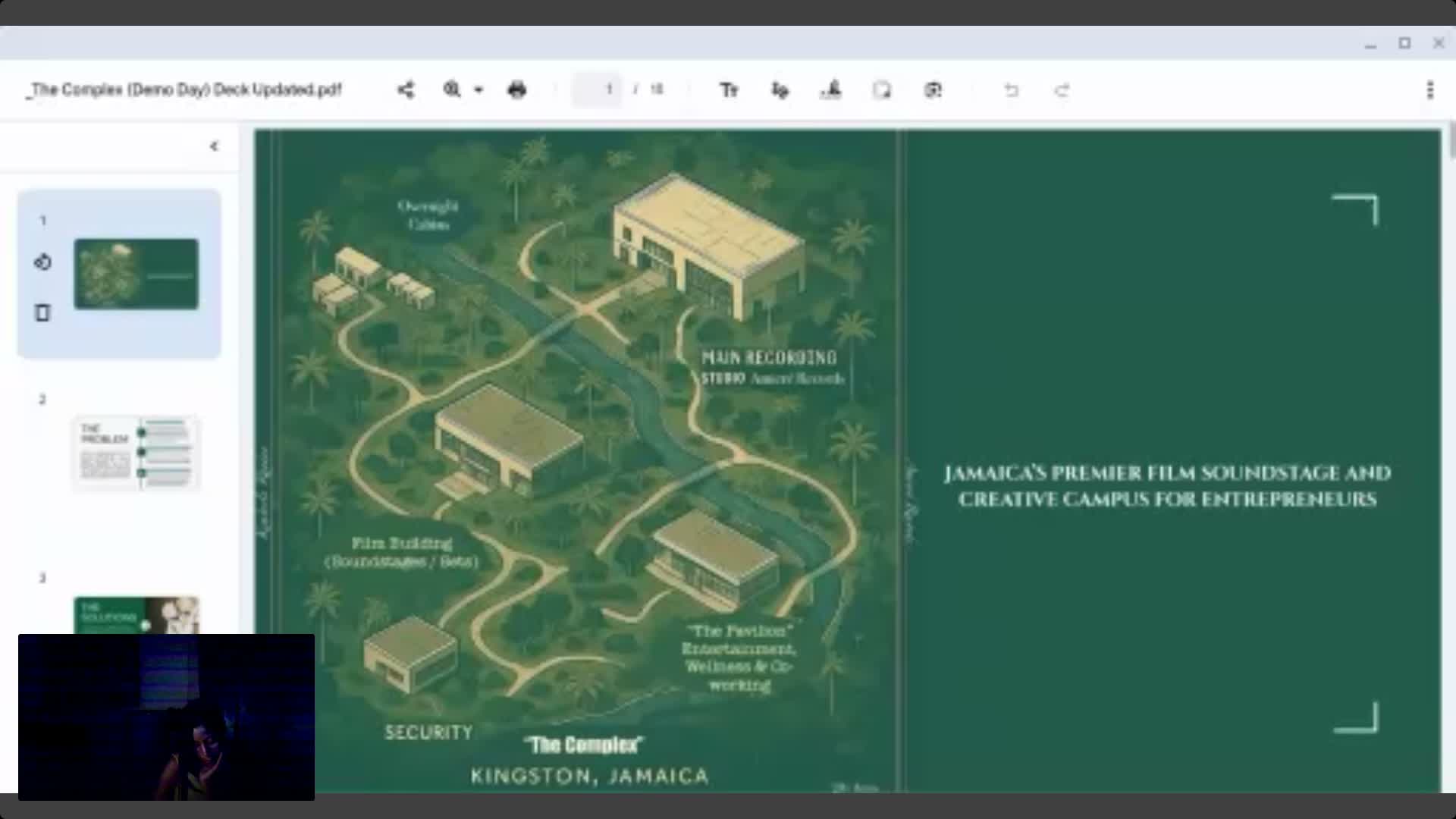Click the Share icon in toolbar
Image resolution: width=1456 pixels, height=819 pixels.
click(x=406, y=90)
